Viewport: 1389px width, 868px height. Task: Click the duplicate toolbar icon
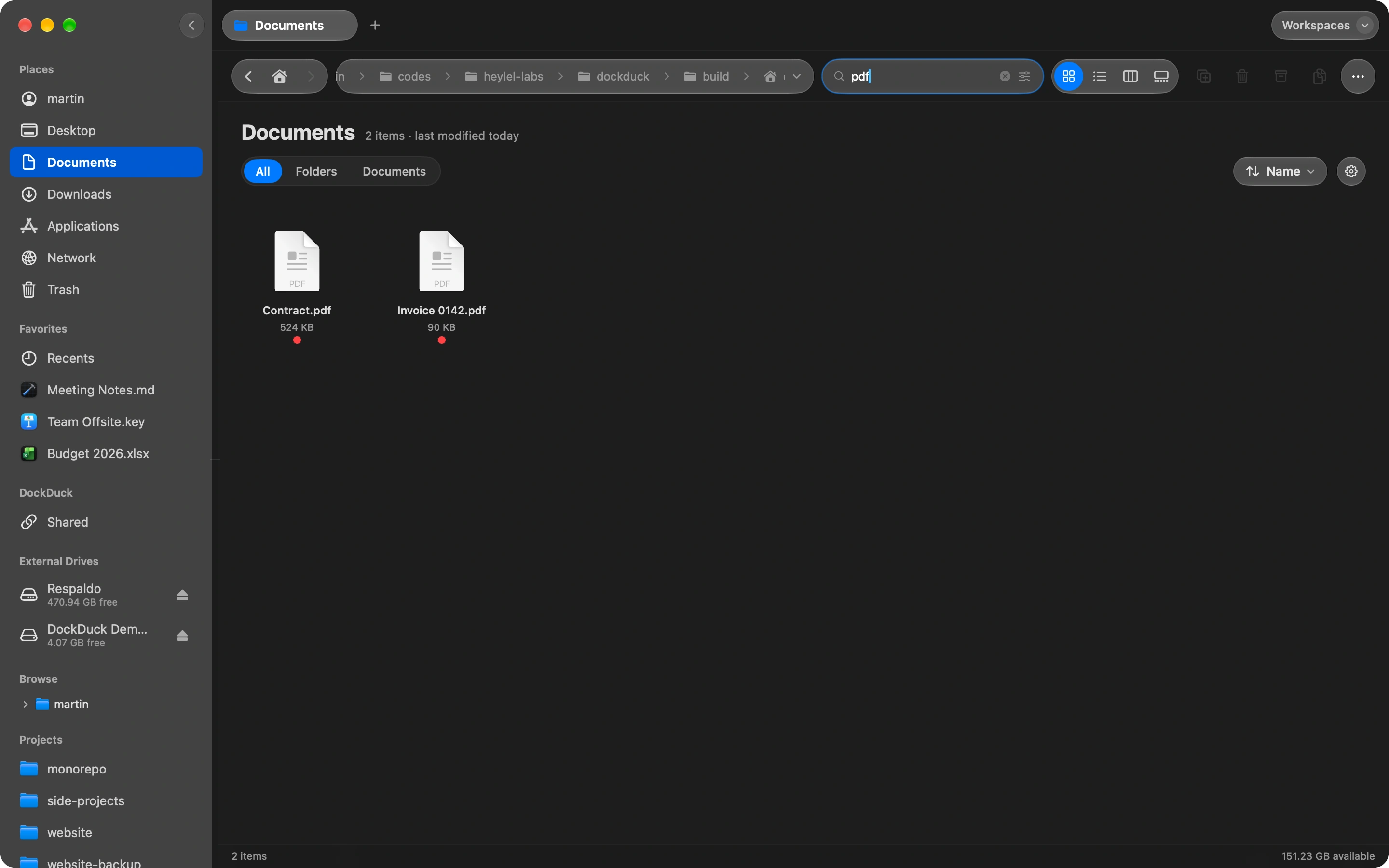click(x=1204, y=76)
